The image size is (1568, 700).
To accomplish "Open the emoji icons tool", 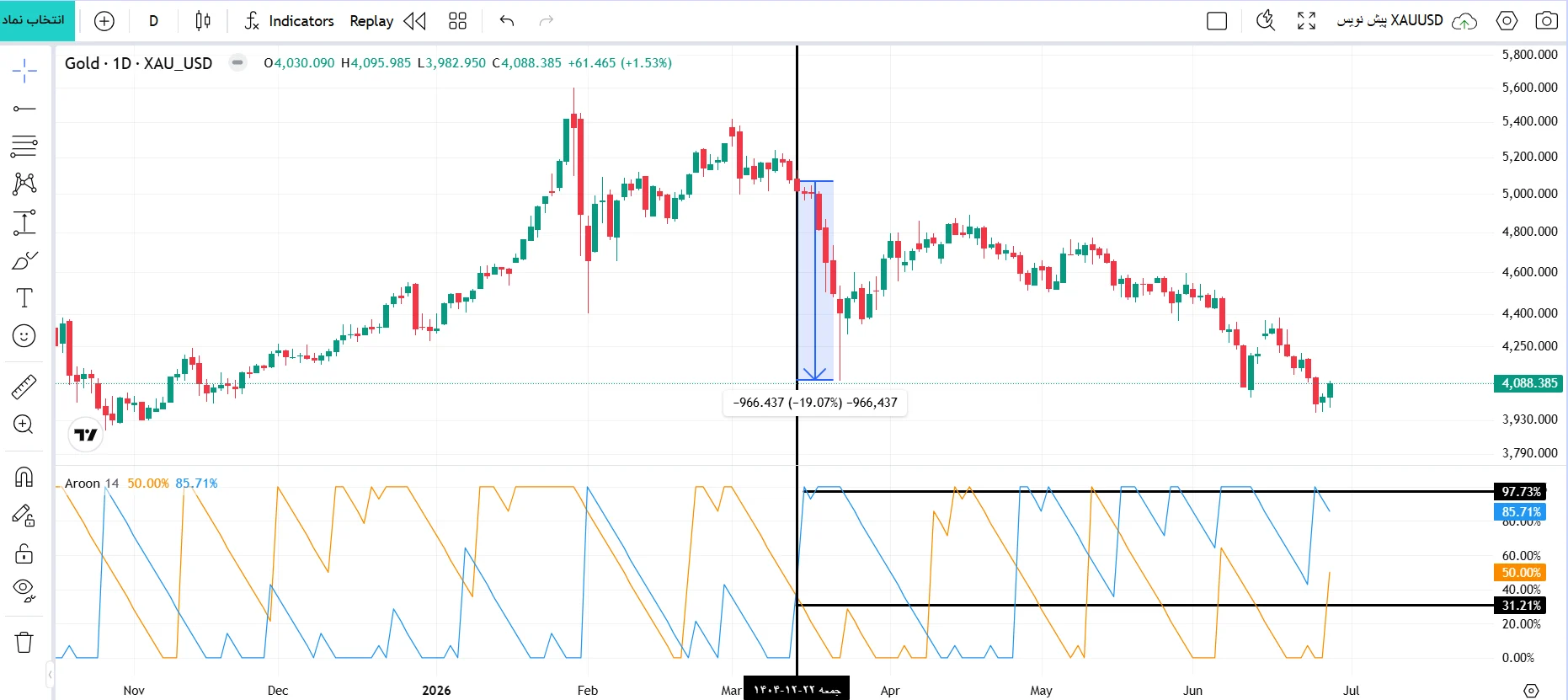I will pos(24,336).
